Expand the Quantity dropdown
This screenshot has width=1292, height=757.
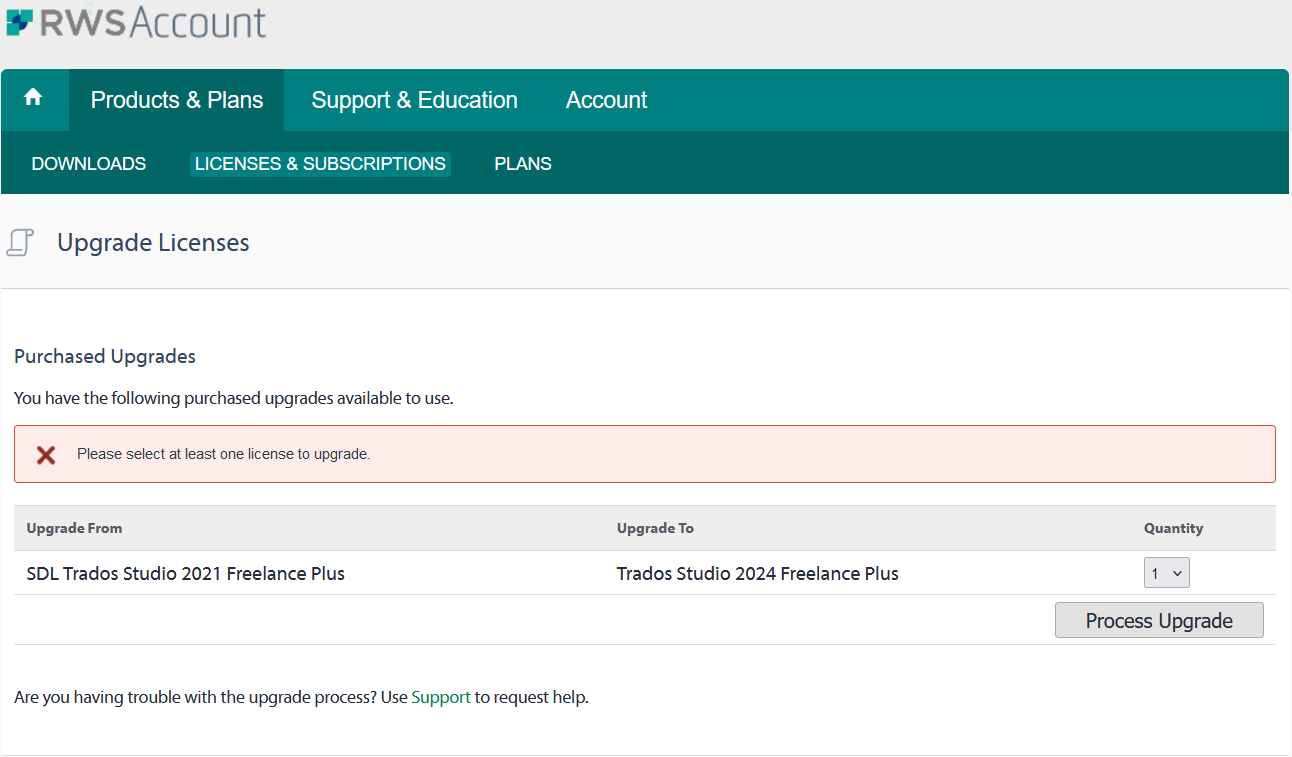point(1166,574)
